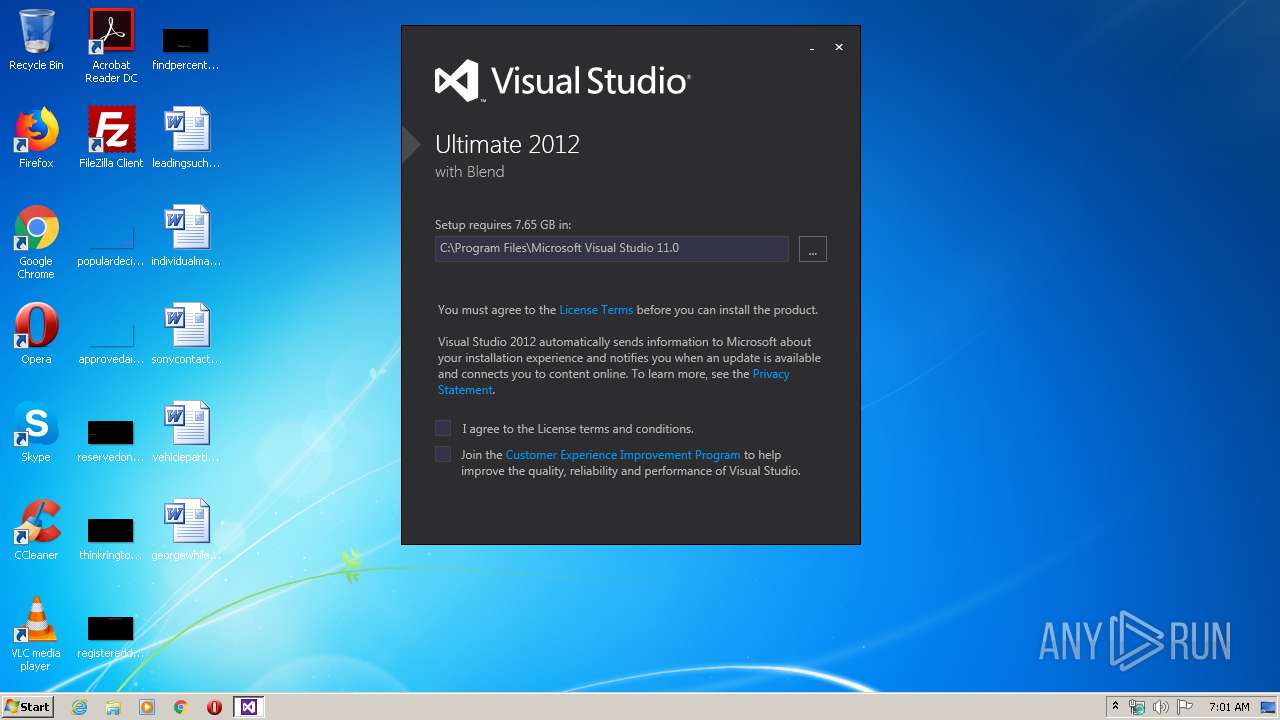
Task: Launch VLC media player from the desktop
Action: [x=36, y=634]
